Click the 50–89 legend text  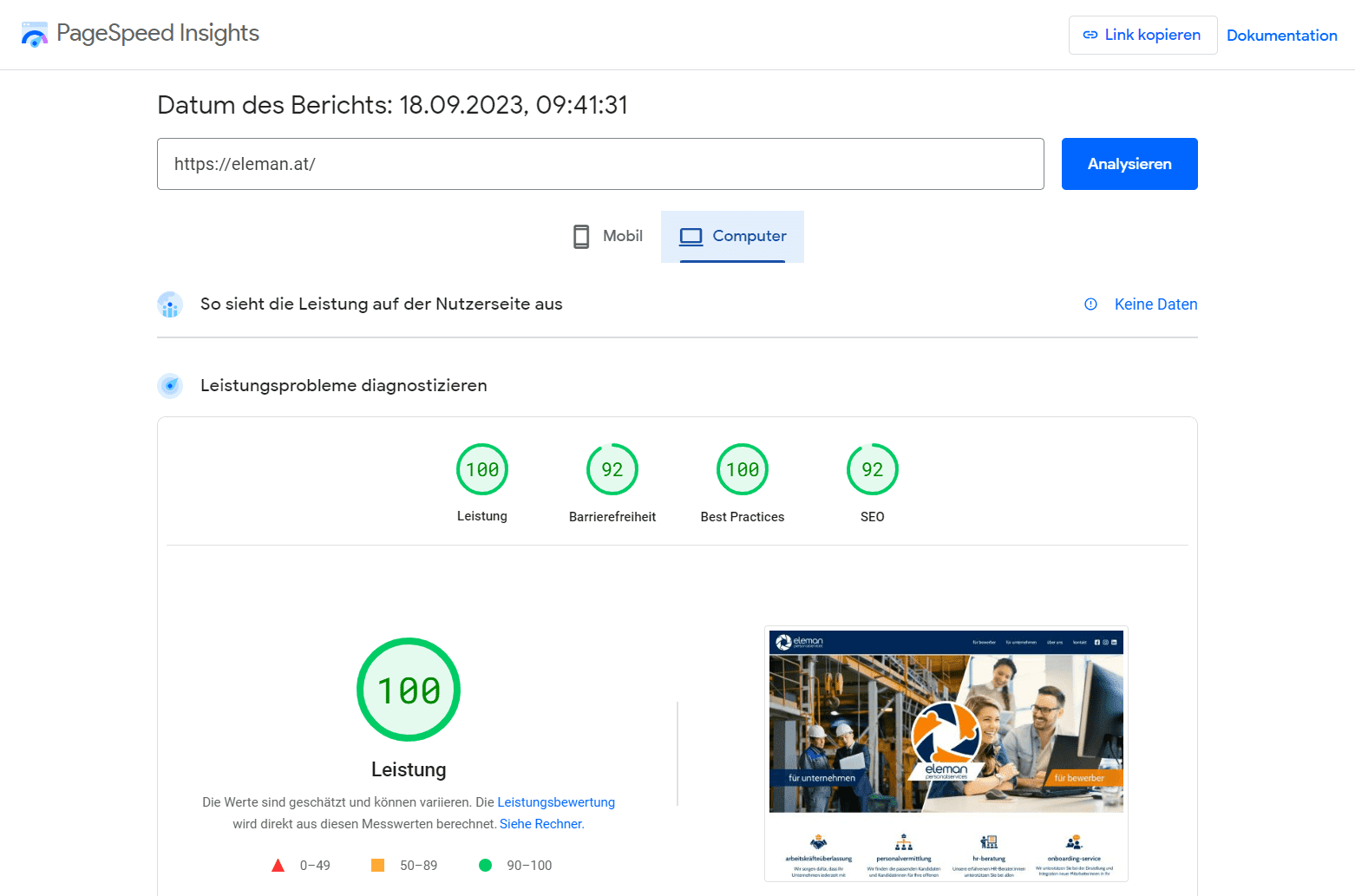[419, 866]
